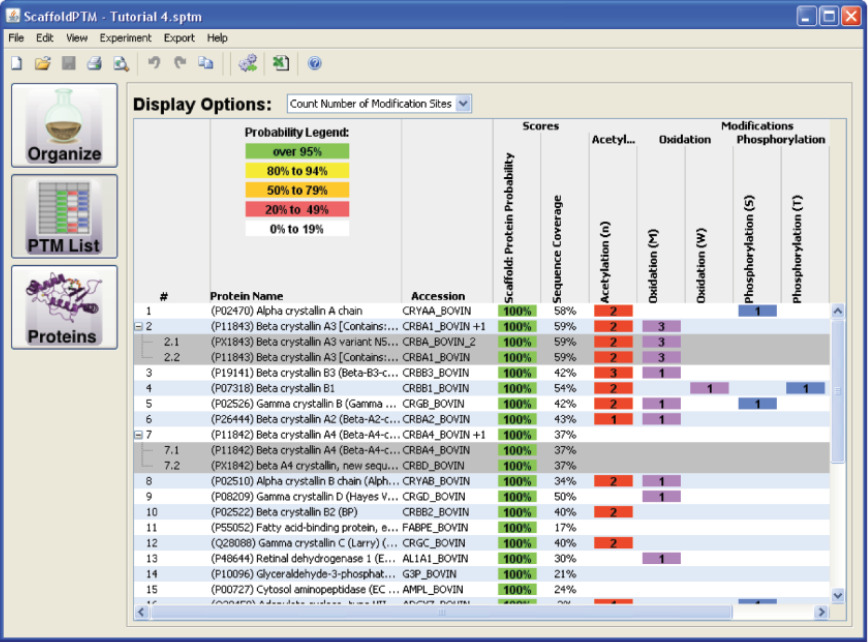Create a new file with the toolbar icon

point(17,64)
